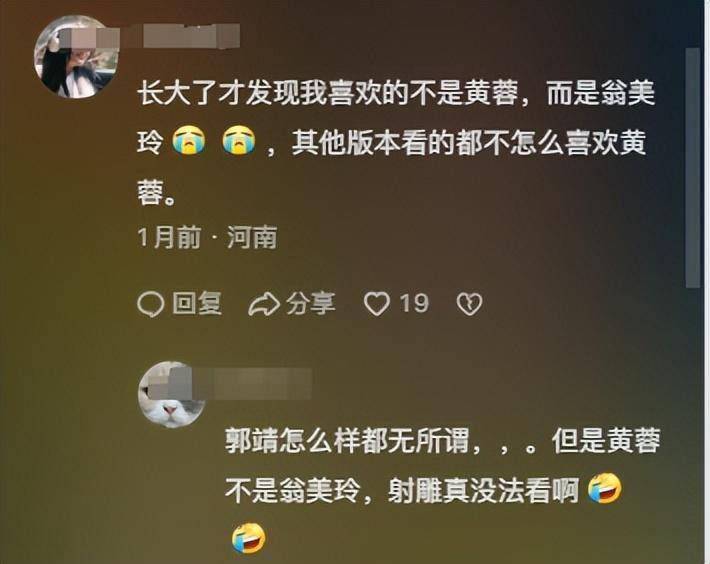Viewport: 710px width, 564px height.
Task: Click the comment text about 翁美玲
Action: (x=396, y=143)
